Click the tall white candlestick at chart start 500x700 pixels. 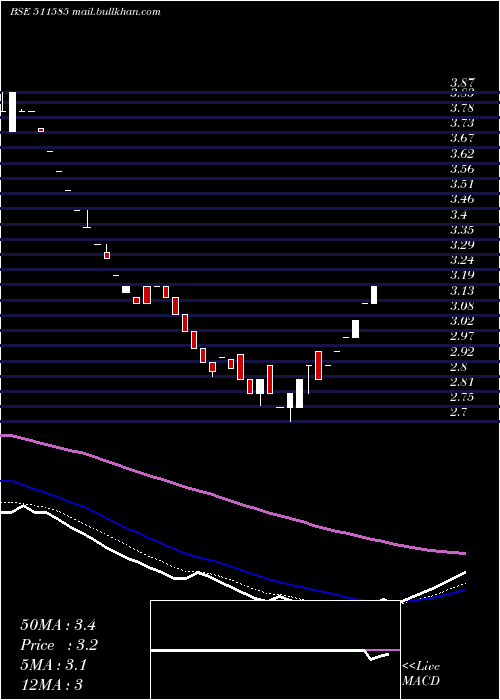click(12, 112)
